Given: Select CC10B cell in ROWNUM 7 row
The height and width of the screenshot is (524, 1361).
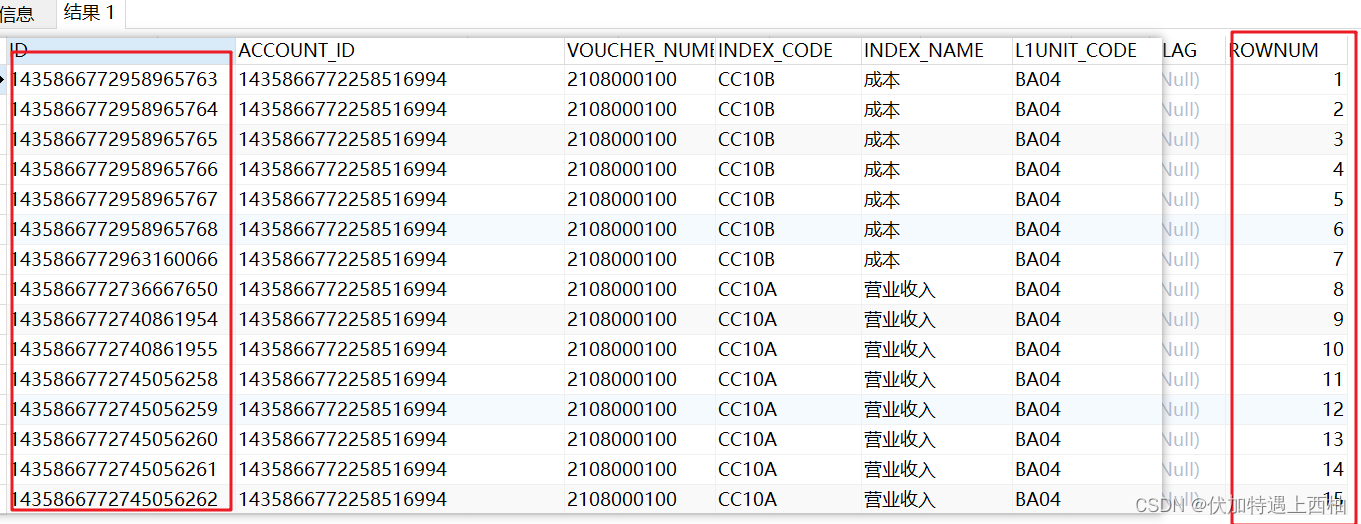Looking at the screenshot, I should (788, 259).
